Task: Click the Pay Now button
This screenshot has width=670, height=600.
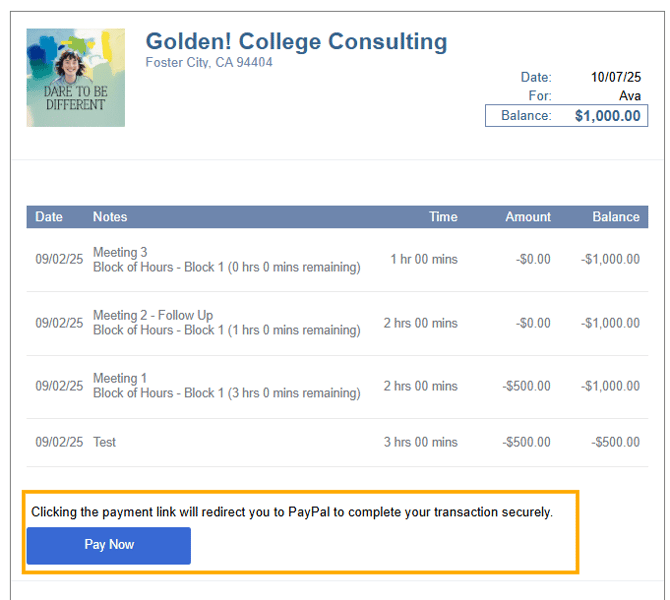Action: coord(108,545)
